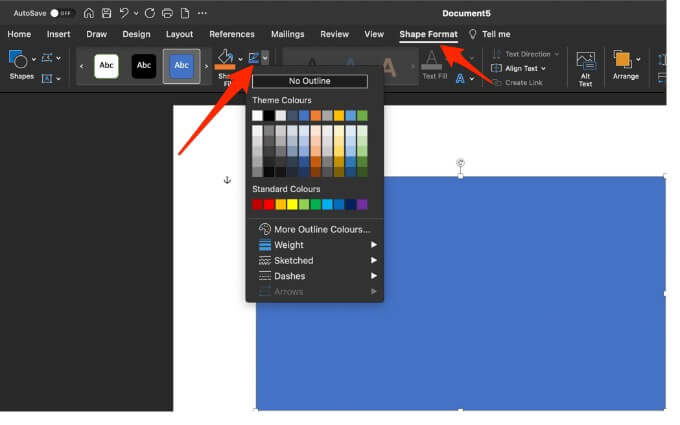The width and height of the screenshot is (680, 425).
Task: Click the New Document page icon
Action: [x=185, y=13]
